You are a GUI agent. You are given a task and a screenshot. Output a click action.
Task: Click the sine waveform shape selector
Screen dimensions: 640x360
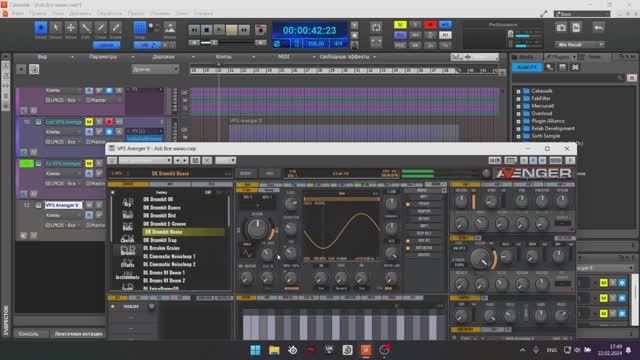point(247,253)
